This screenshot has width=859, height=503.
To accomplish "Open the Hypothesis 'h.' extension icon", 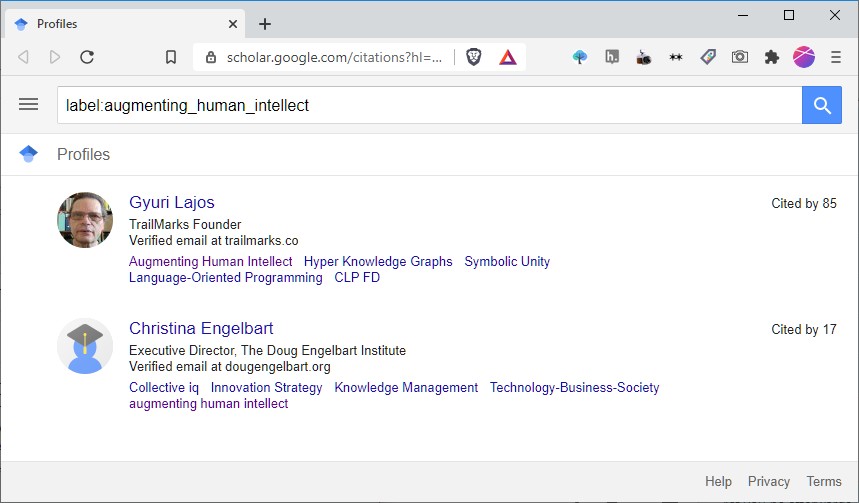I will pyautogui.click(x=612, y=56).
